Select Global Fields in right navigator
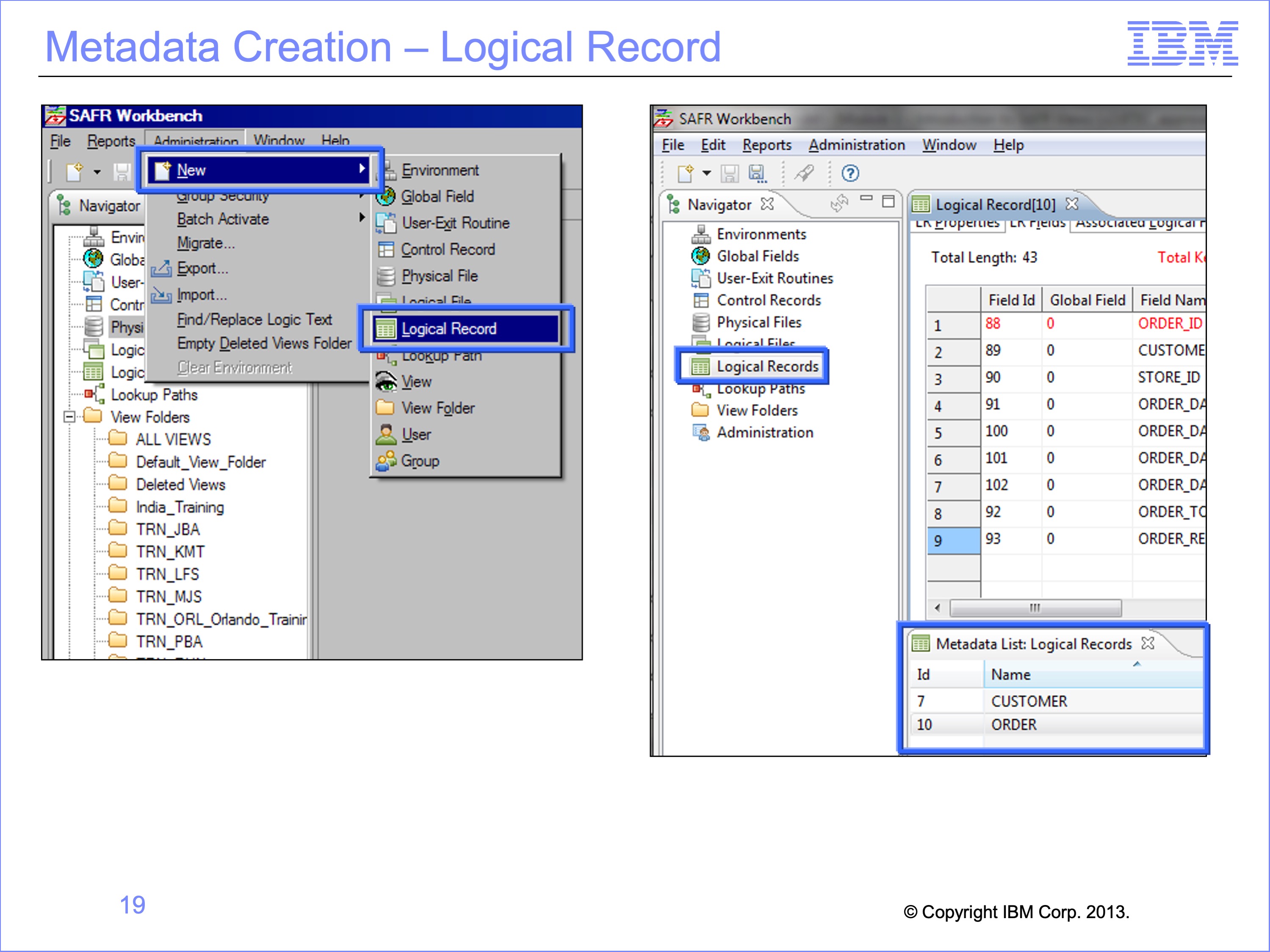 click(x=758, y=256)
